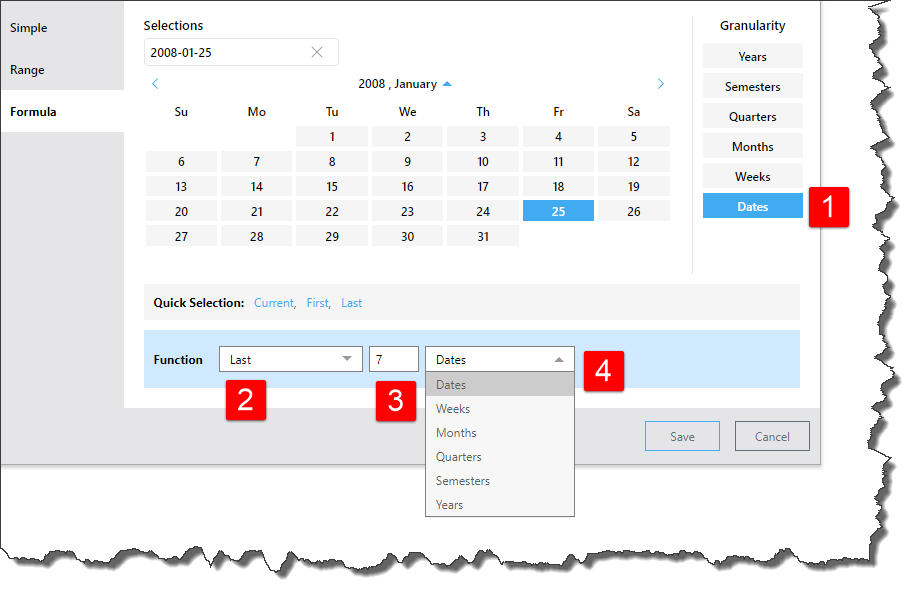Select January 17 on the calendar
The image size is (916, 593).
coord(483,186)
